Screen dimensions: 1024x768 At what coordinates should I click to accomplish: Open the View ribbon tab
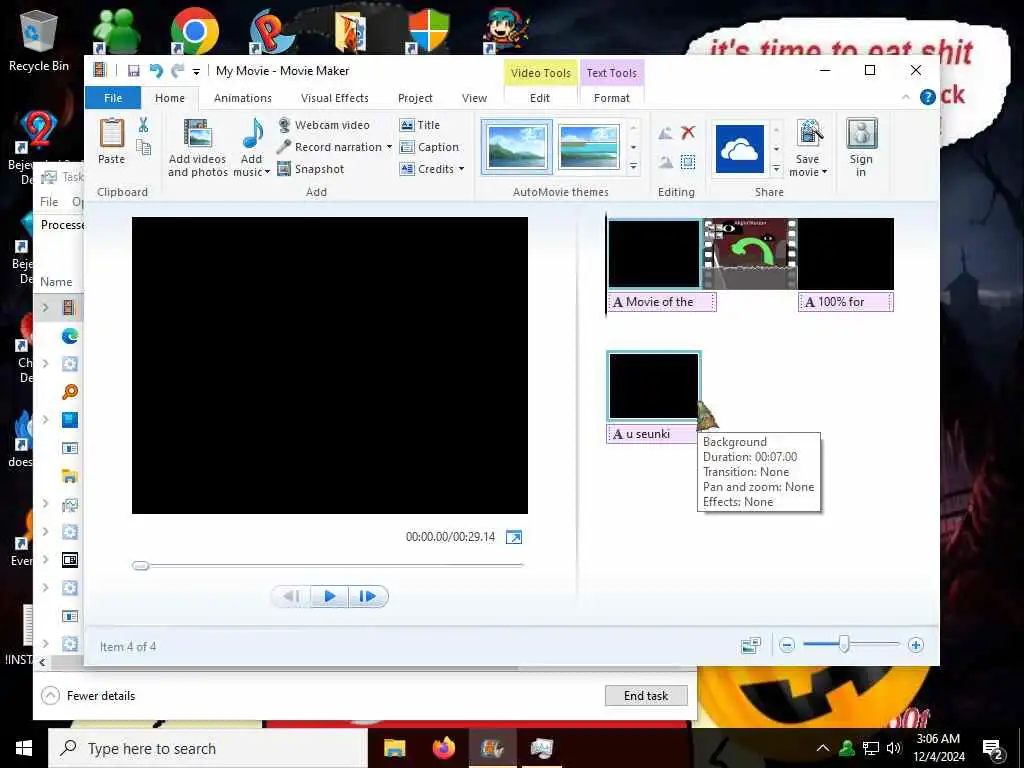(x=474, y=98)
